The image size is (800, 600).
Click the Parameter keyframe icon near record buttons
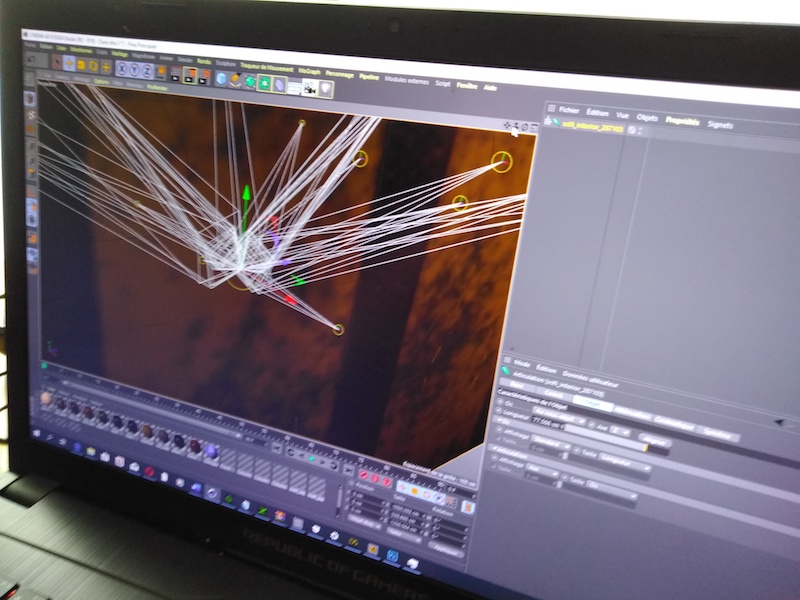tap(439, 498)
